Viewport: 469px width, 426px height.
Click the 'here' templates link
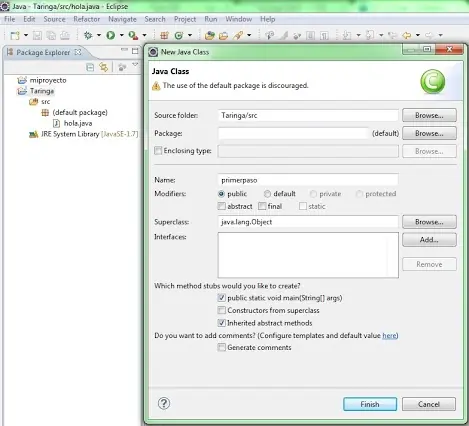[389, 335]
